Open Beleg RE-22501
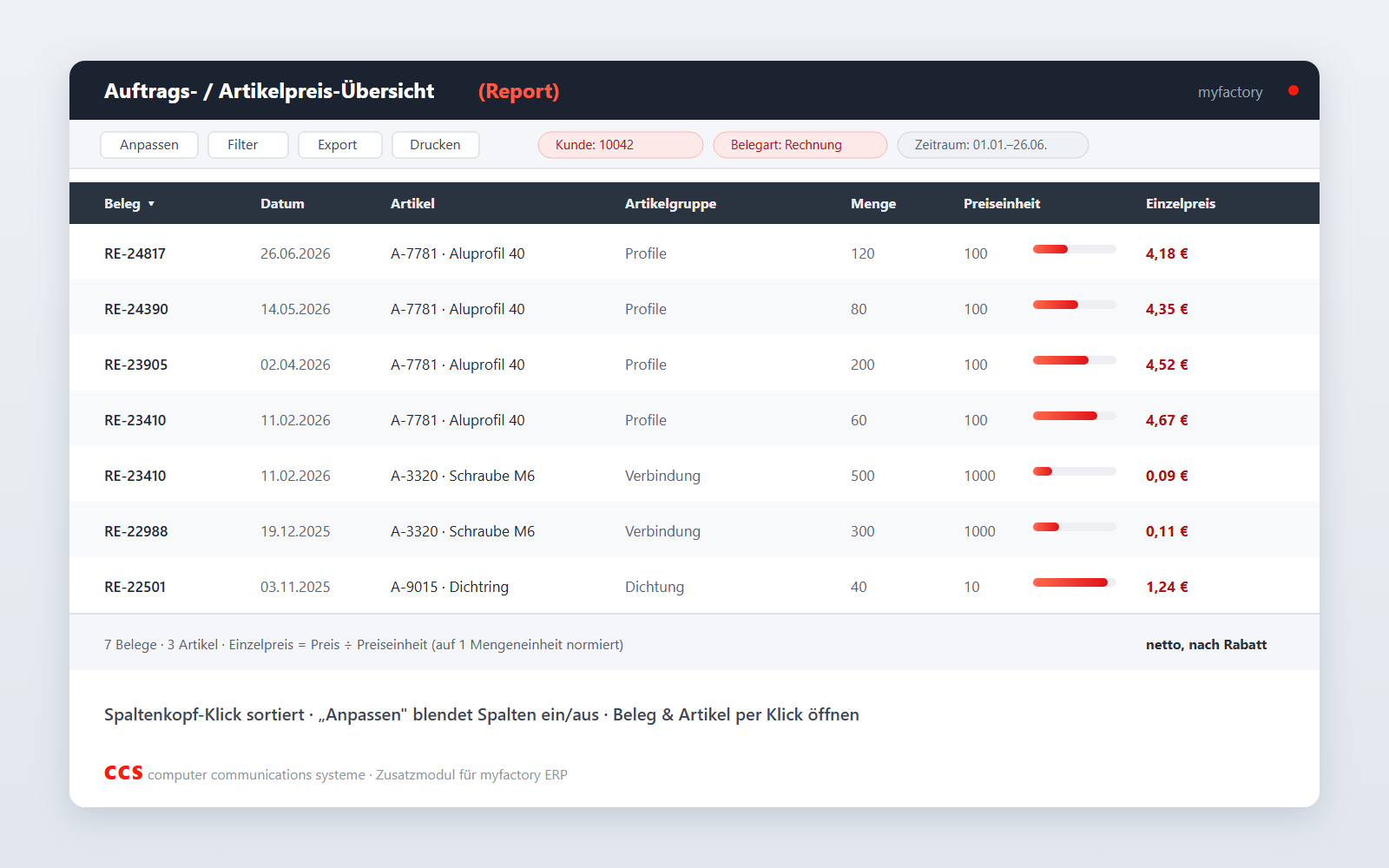This screenshot has height=868, width=1389. pyautogui.click(x=135, y=587)
